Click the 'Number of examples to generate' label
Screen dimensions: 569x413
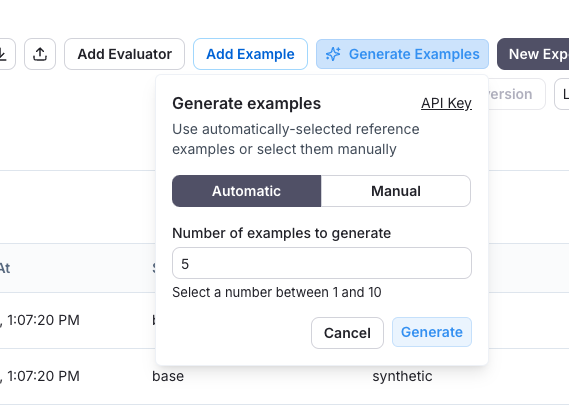point(282,233)
